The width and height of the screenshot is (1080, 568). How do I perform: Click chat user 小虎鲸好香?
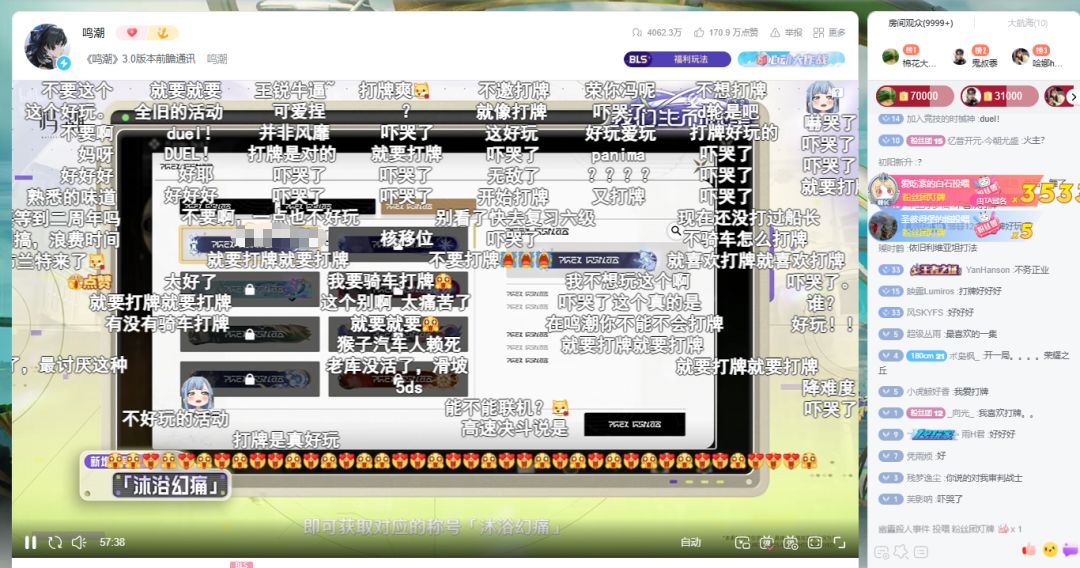928,392
